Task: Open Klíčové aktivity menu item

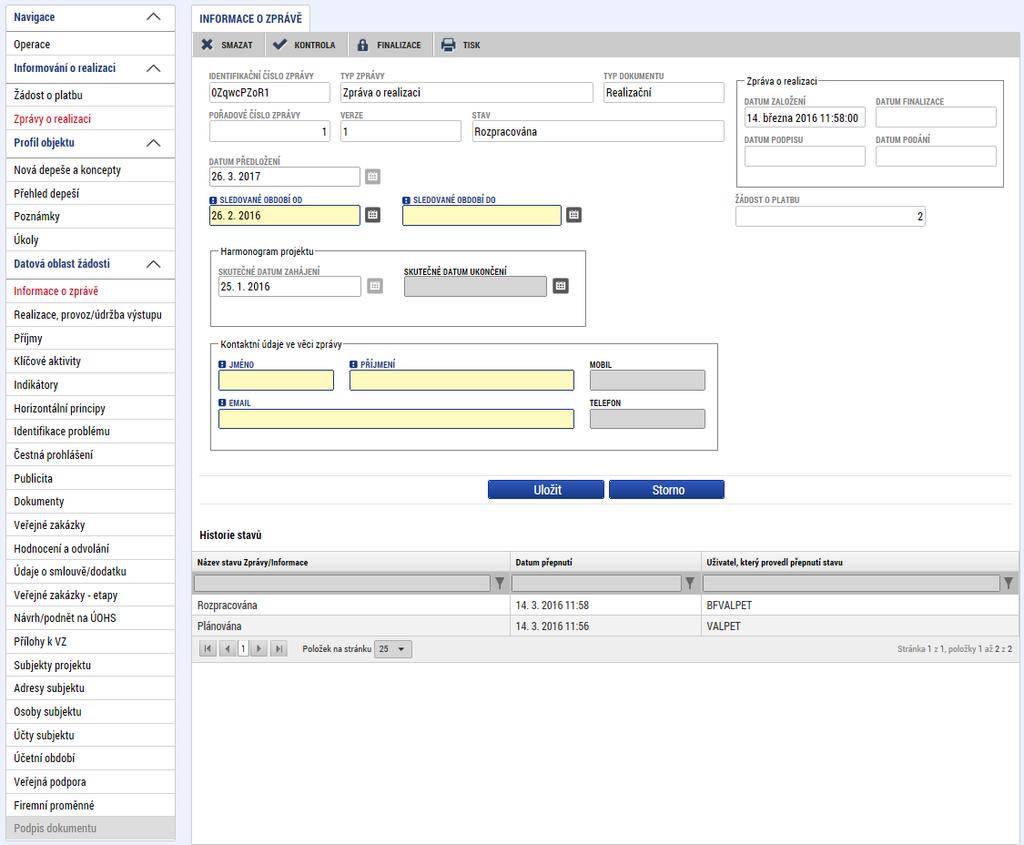Action: 90,361
